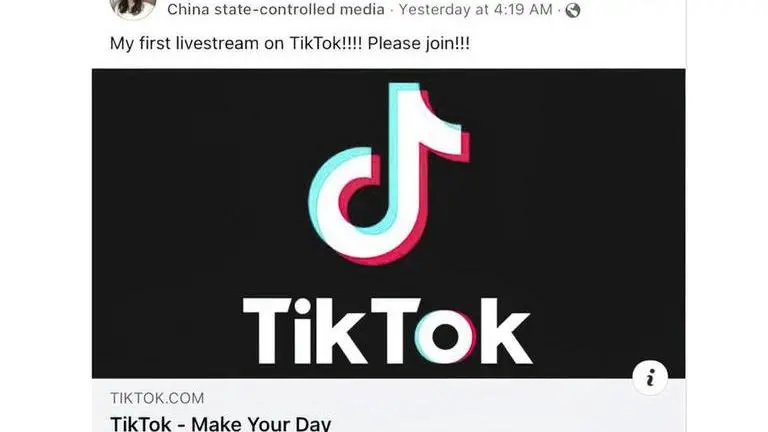The width and height of the screenshot is (768, 432).
Task: Open the link info "i" icon
Action: pyautogui.click(x=650, y=378)
